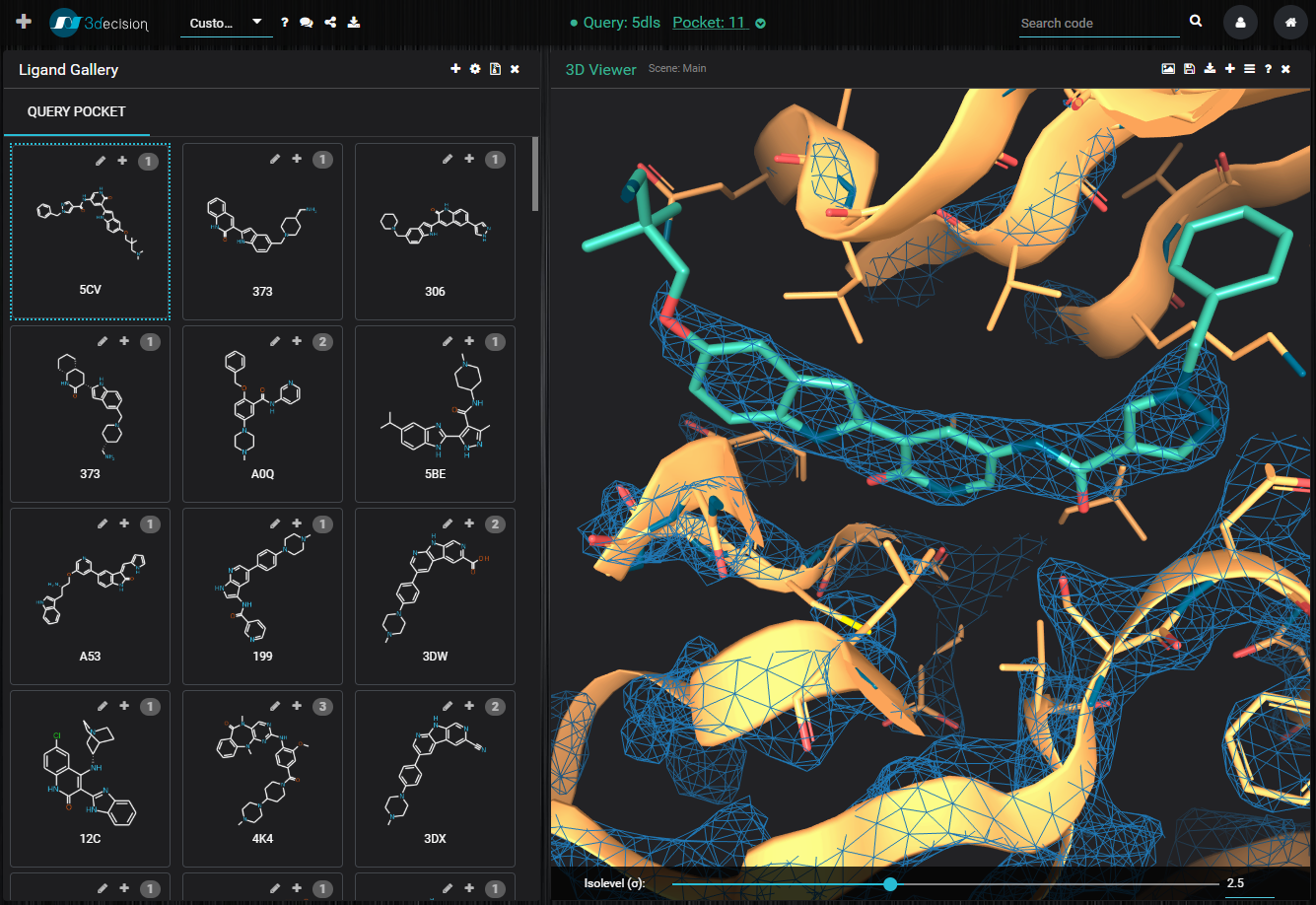Click the Ligand Gallery vertical scrollbar
The height and width of the screenshot is (905, 1316).
point(535,174)
